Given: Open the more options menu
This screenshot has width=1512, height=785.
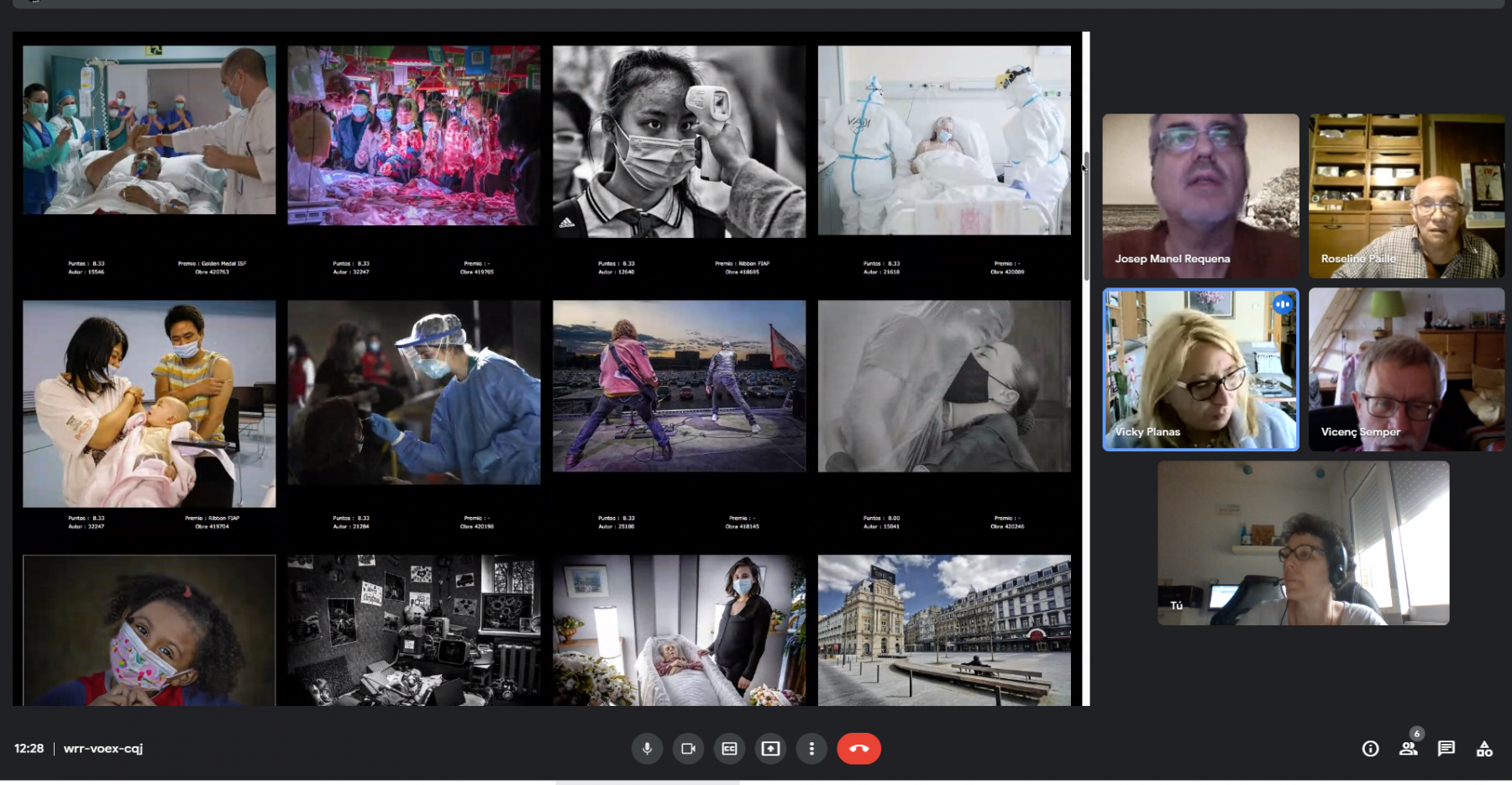Looking at the screenshot, I should click(x=811, y=748).
